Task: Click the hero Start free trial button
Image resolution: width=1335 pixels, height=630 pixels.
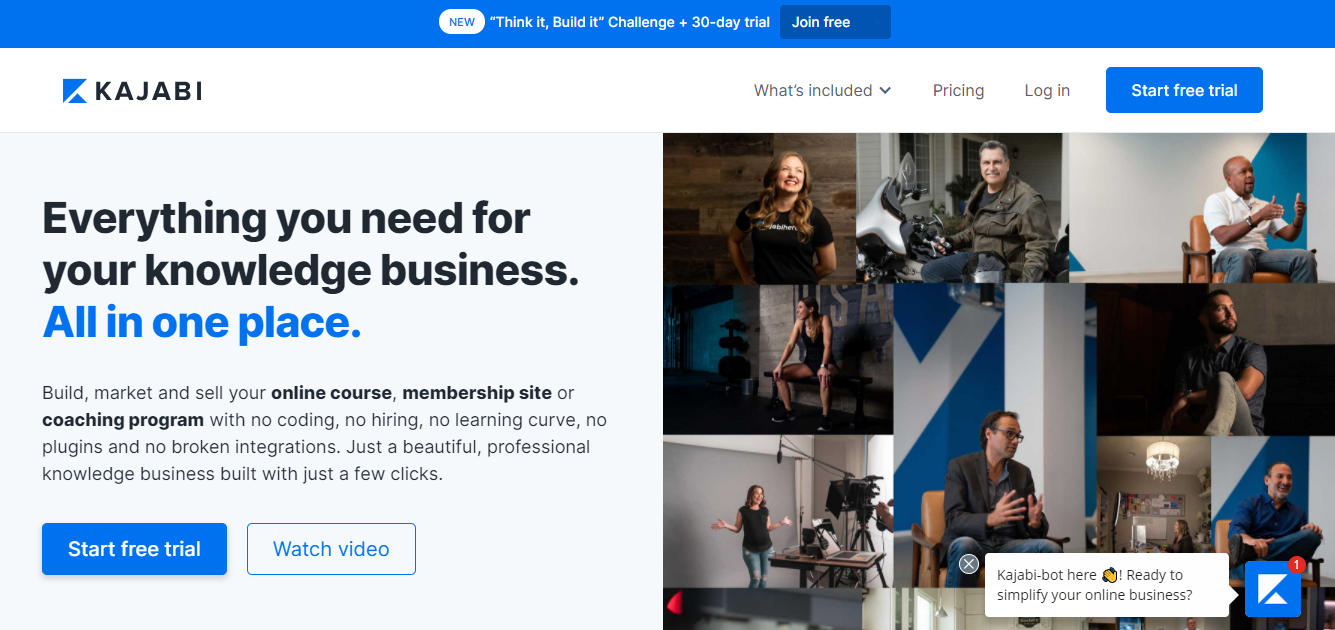Action: point(134,549)
